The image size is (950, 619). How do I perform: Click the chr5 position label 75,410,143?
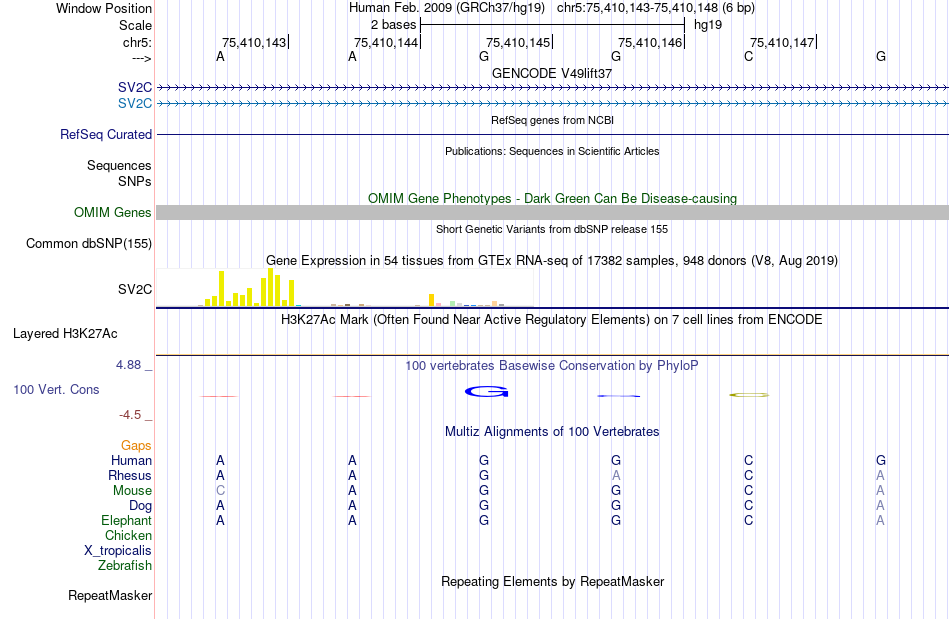pyautogui.click(x=254, y=42)
